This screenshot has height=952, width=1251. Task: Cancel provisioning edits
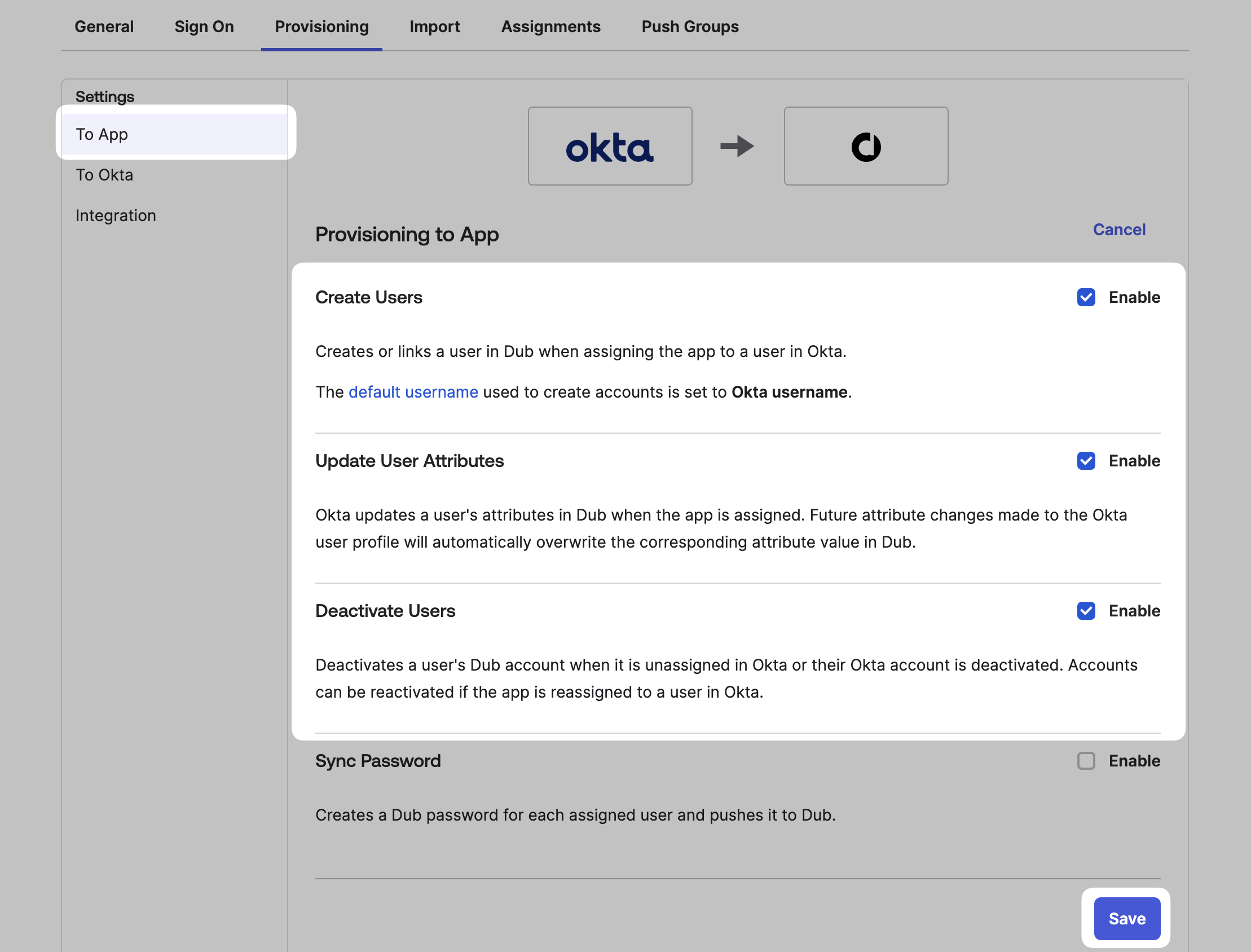1119,230
